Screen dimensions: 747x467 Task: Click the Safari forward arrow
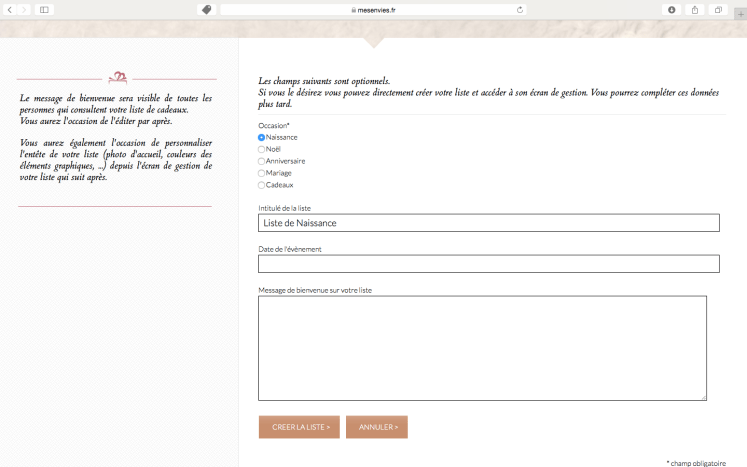pos(24,9)
